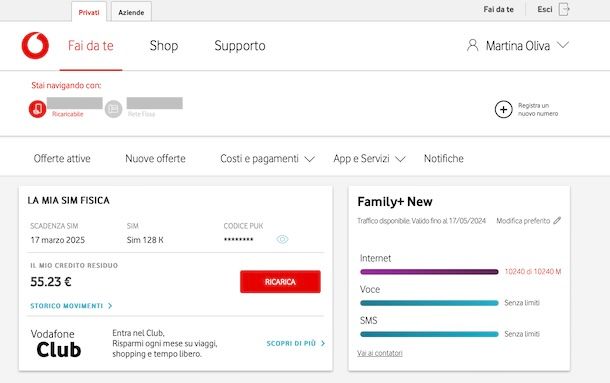Viewport: 610px width, 383px height.
Task: Open the Fai da te main menu
Action: 91,46
